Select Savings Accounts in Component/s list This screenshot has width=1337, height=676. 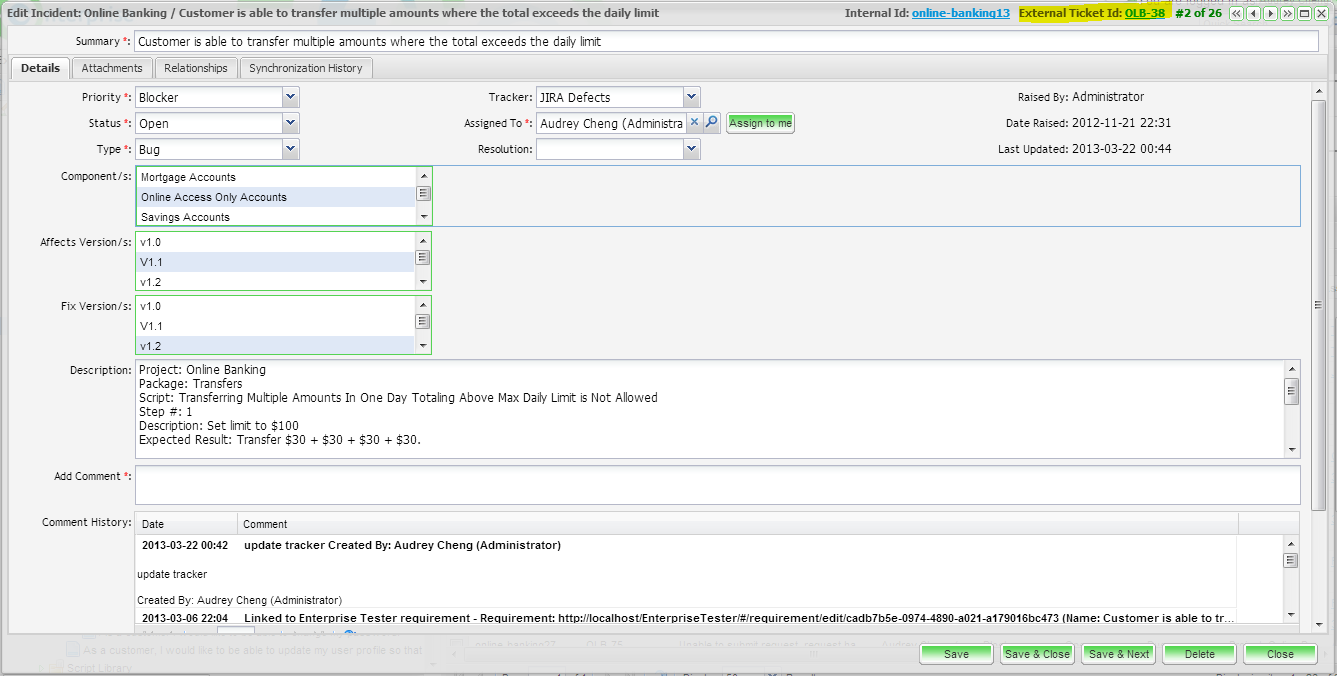point(185,217)
